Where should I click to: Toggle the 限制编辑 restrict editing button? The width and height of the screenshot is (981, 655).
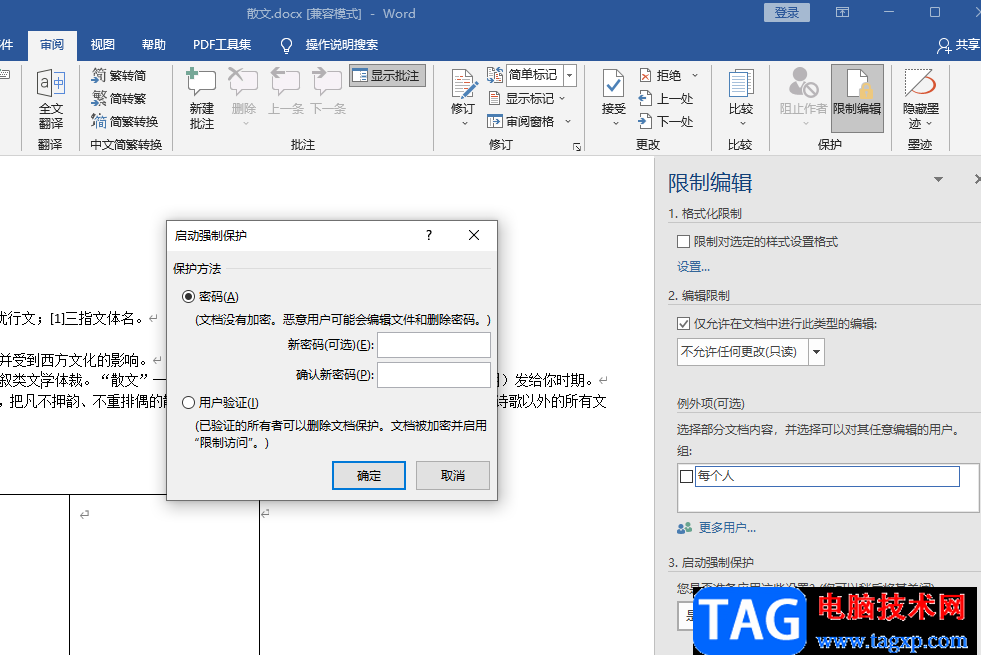[x=857, y=98]
